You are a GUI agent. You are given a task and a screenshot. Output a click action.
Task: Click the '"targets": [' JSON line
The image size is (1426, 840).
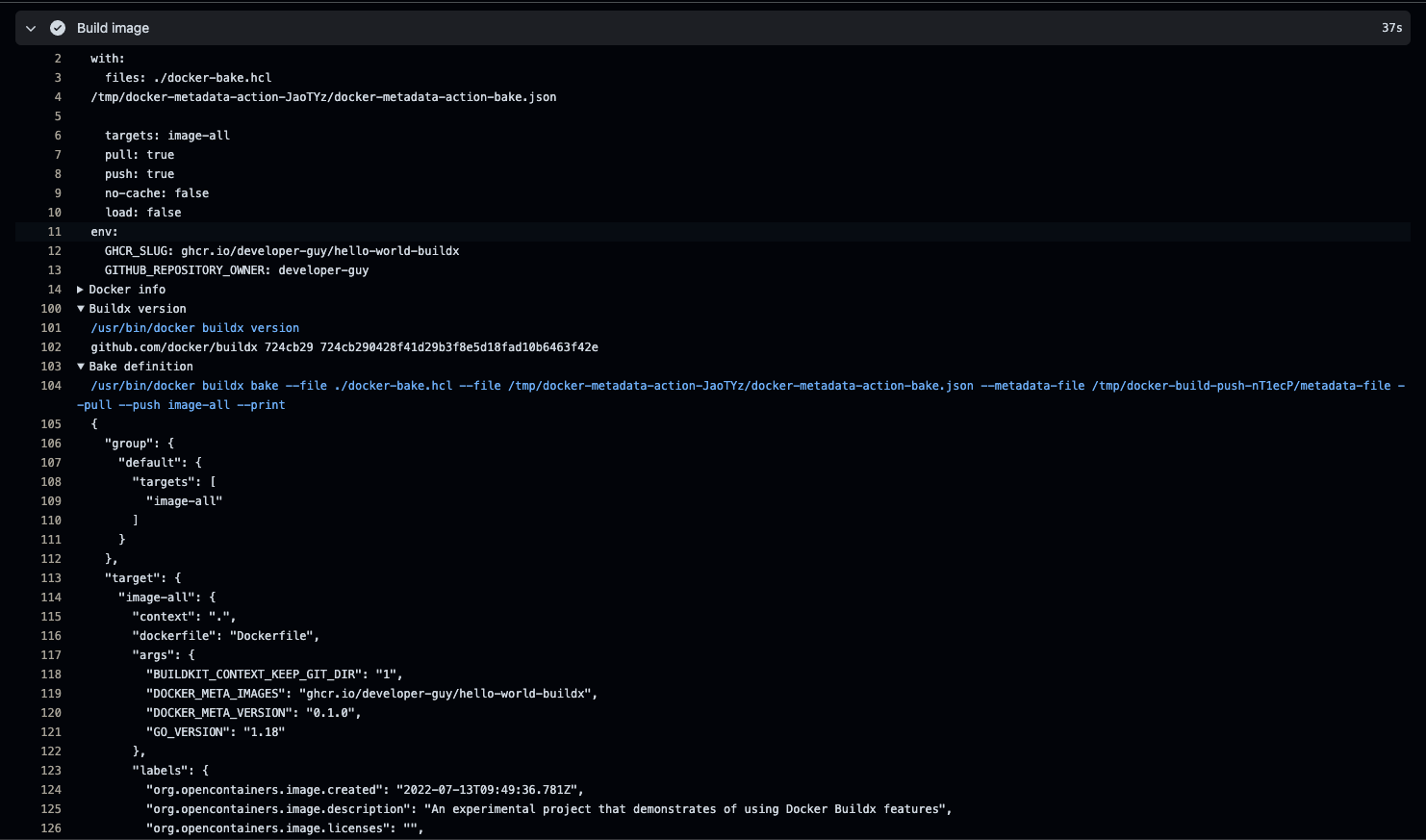click(x=174, y=482)
